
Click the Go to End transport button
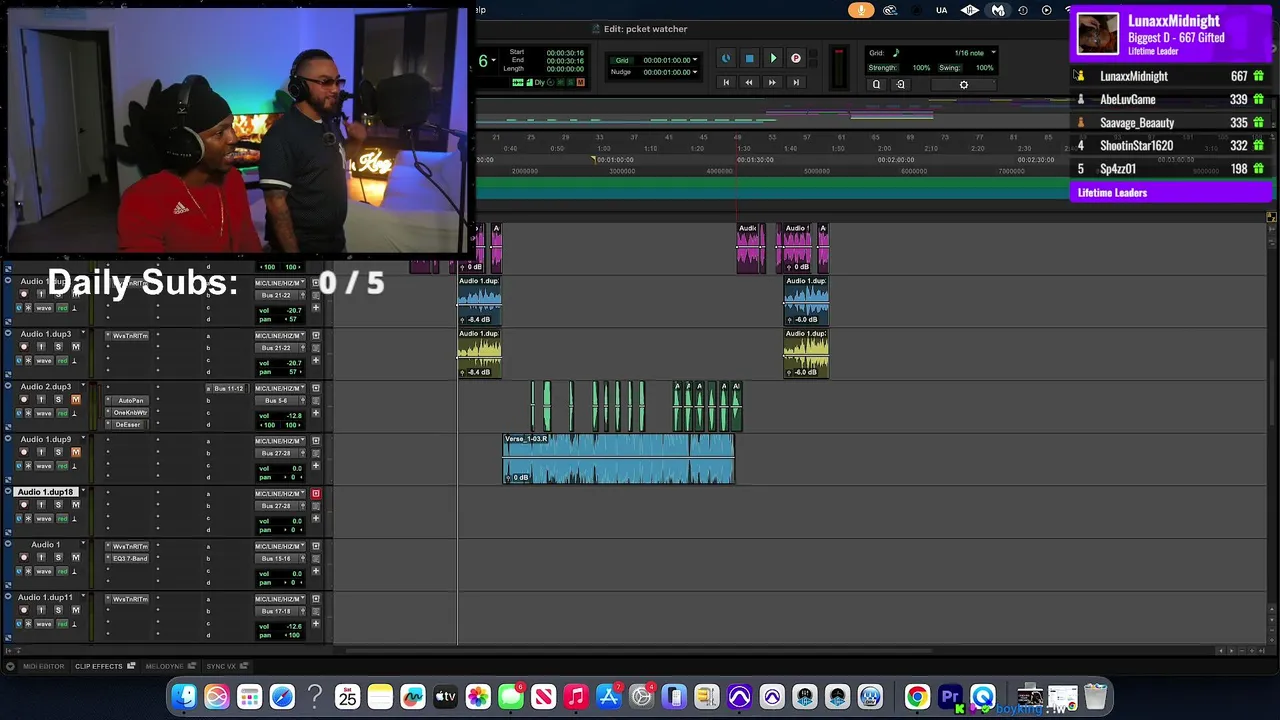(x=796, y=83)
